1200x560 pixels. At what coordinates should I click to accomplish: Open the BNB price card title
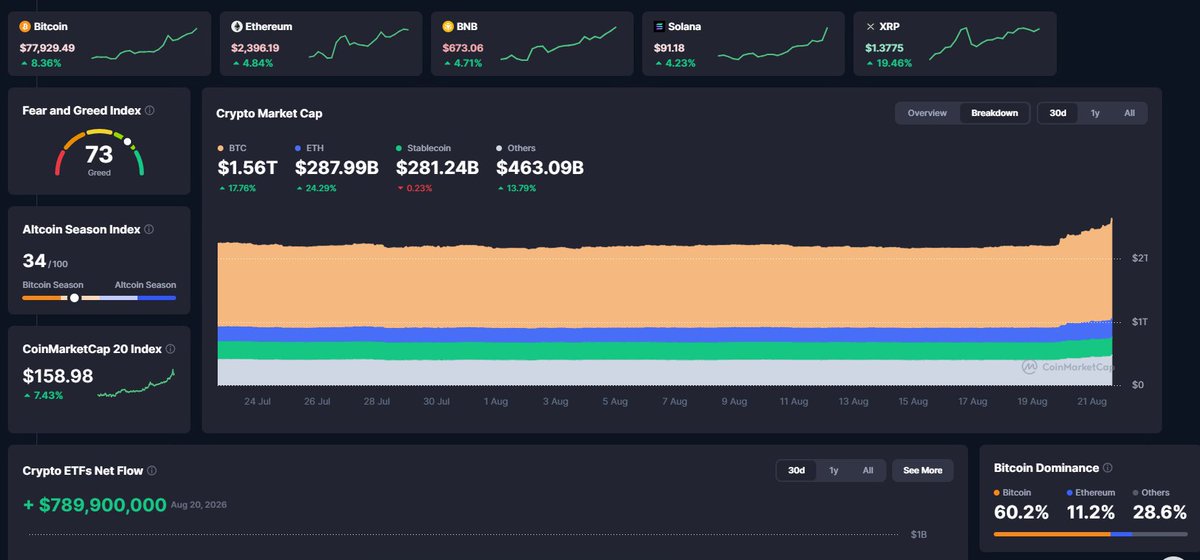click(467, 27)
